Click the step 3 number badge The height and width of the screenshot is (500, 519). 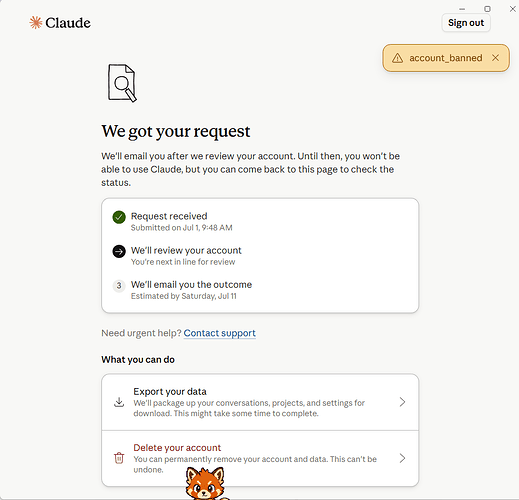(119, 286)
